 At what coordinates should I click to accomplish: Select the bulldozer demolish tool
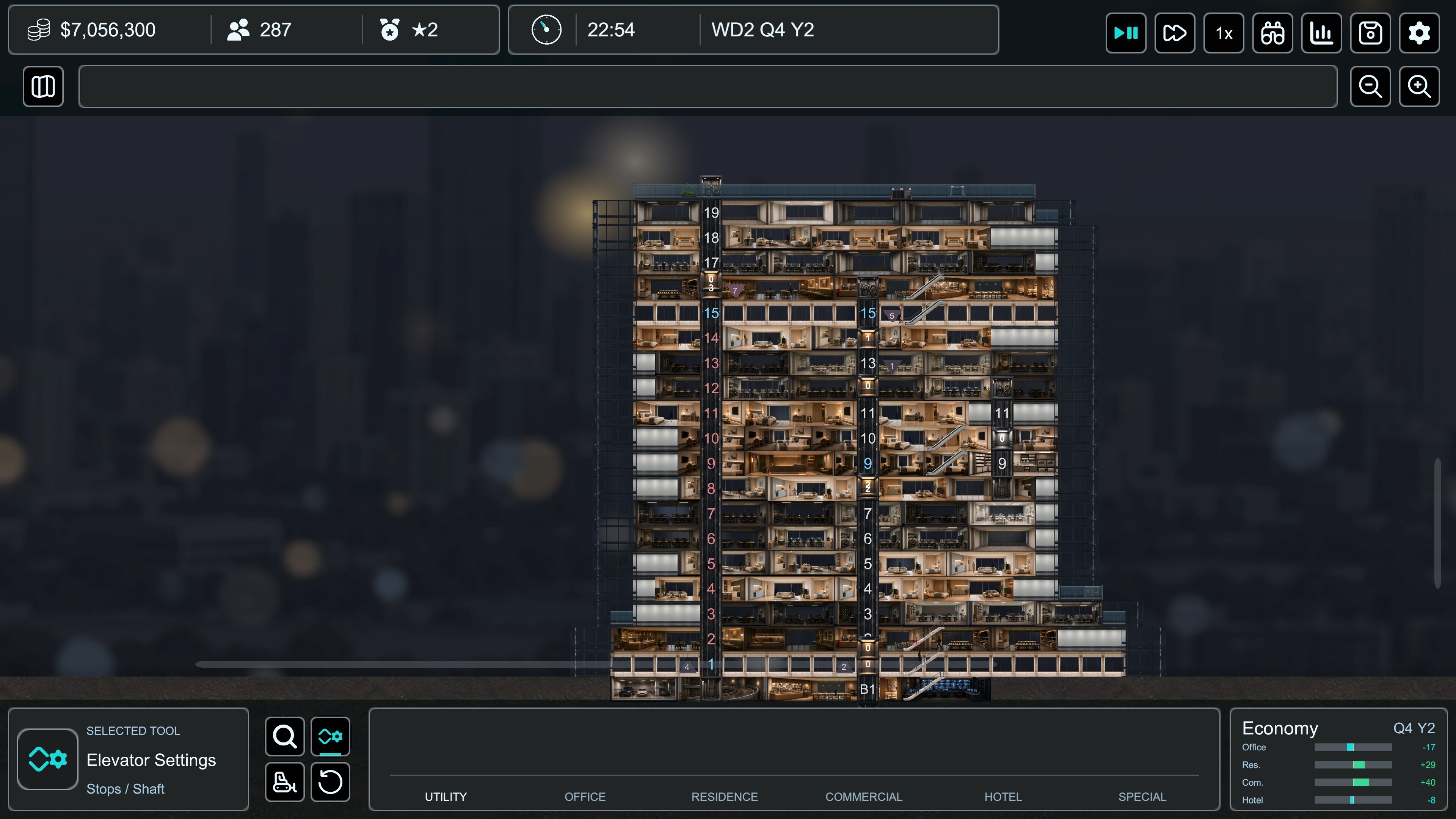(284, 782)
